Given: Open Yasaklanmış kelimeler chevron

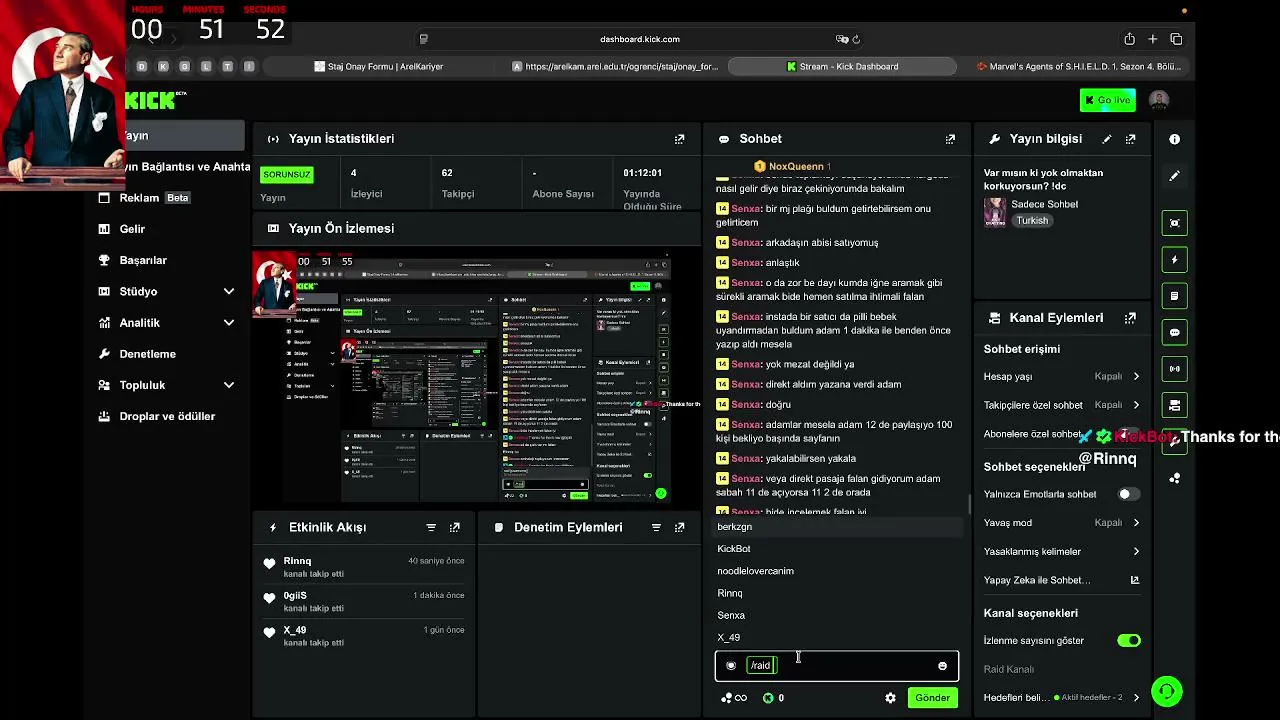Looking at the screenshot, I should pos(1136,552).
